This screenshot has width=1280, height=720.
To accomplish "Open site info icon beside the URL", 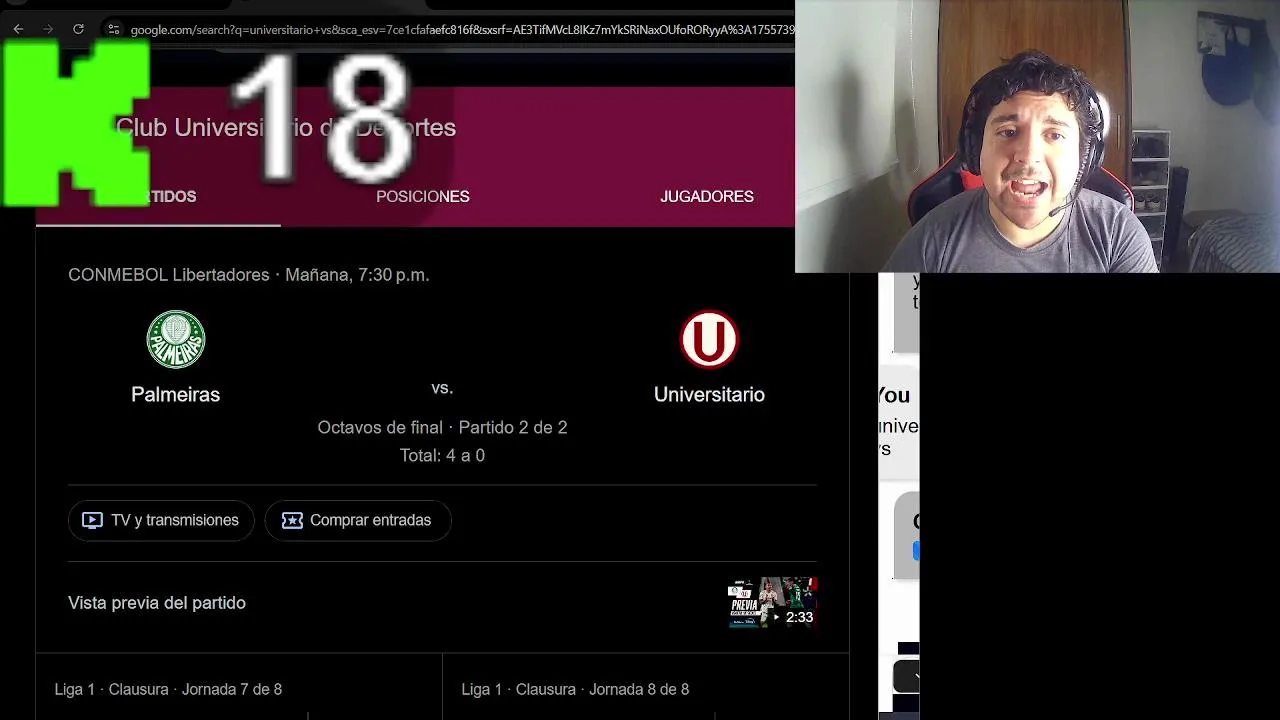I will pos(113,29).
